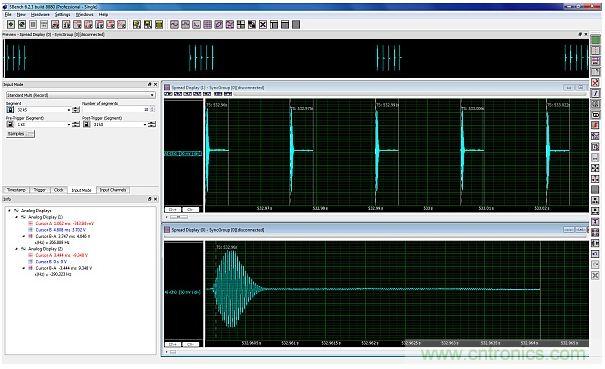
Task: Switch to the Input Channels tab
Action: click(x=113, y=190)
